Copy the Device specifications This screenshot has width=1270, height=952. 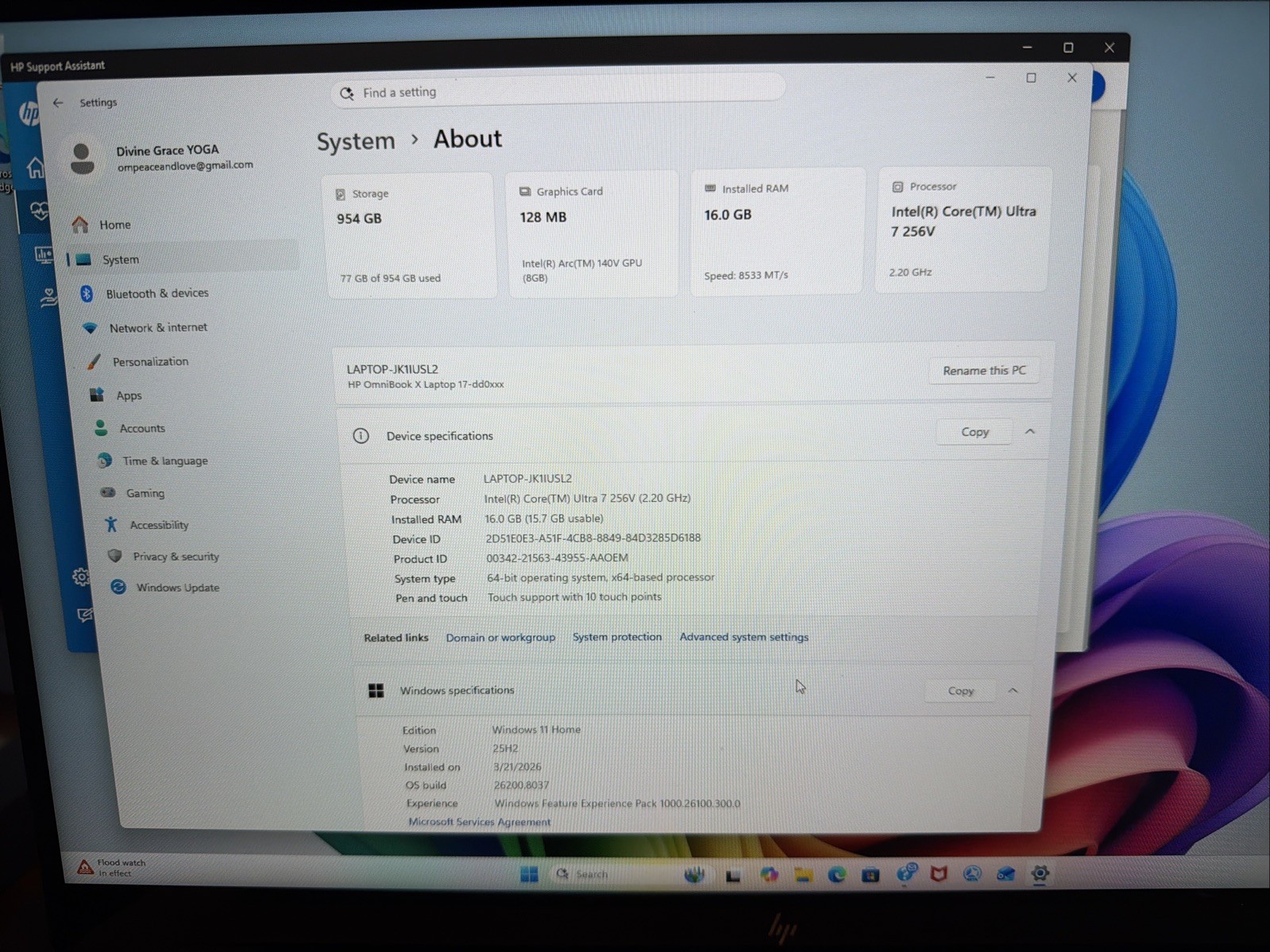[x=975, y=432]
